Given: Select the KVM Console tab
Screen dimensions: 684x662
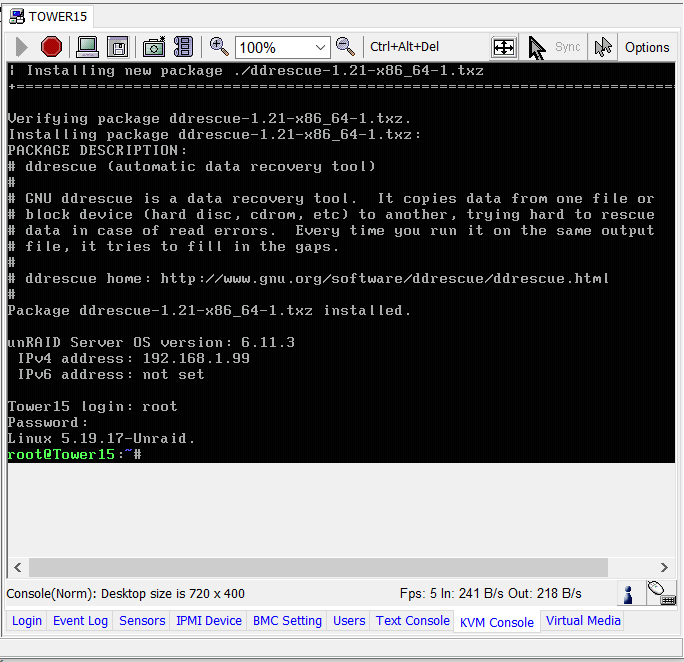Looking at the screenshot, I should [x=496, y=622].
